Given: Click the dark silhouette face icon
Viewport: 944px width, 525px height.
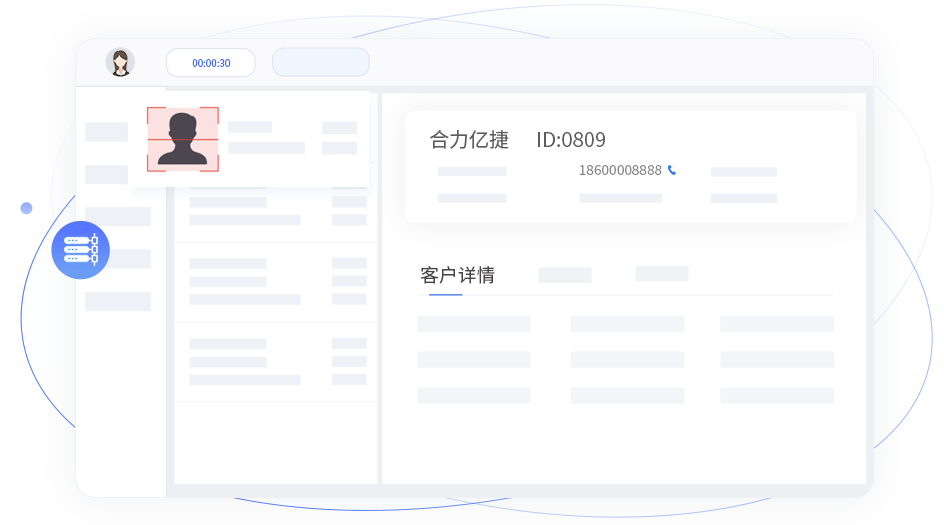Looking at the screenshot, I should tap(182, 139).
